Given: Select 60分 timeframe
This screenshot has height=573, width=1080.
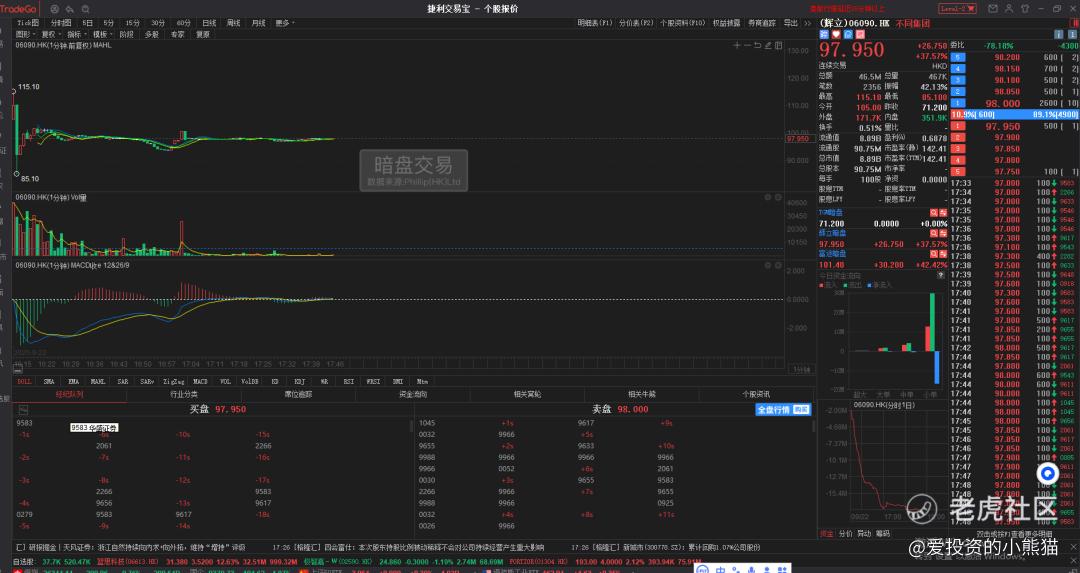Looking at the screenshot, I should coord(183,23).
